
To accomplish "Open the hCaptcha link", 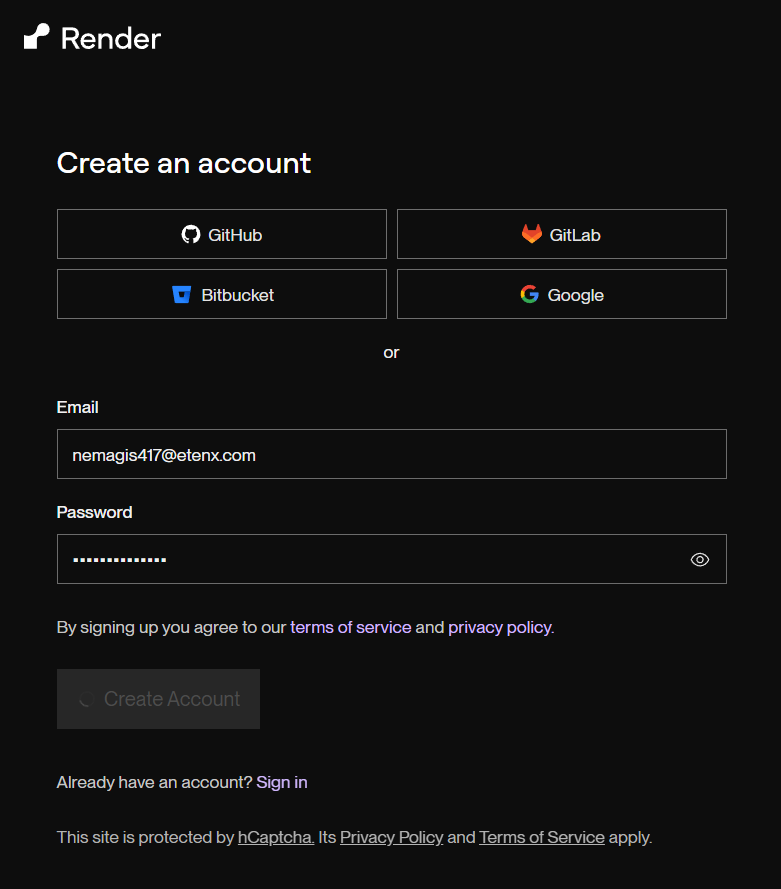I will point(275,837).
